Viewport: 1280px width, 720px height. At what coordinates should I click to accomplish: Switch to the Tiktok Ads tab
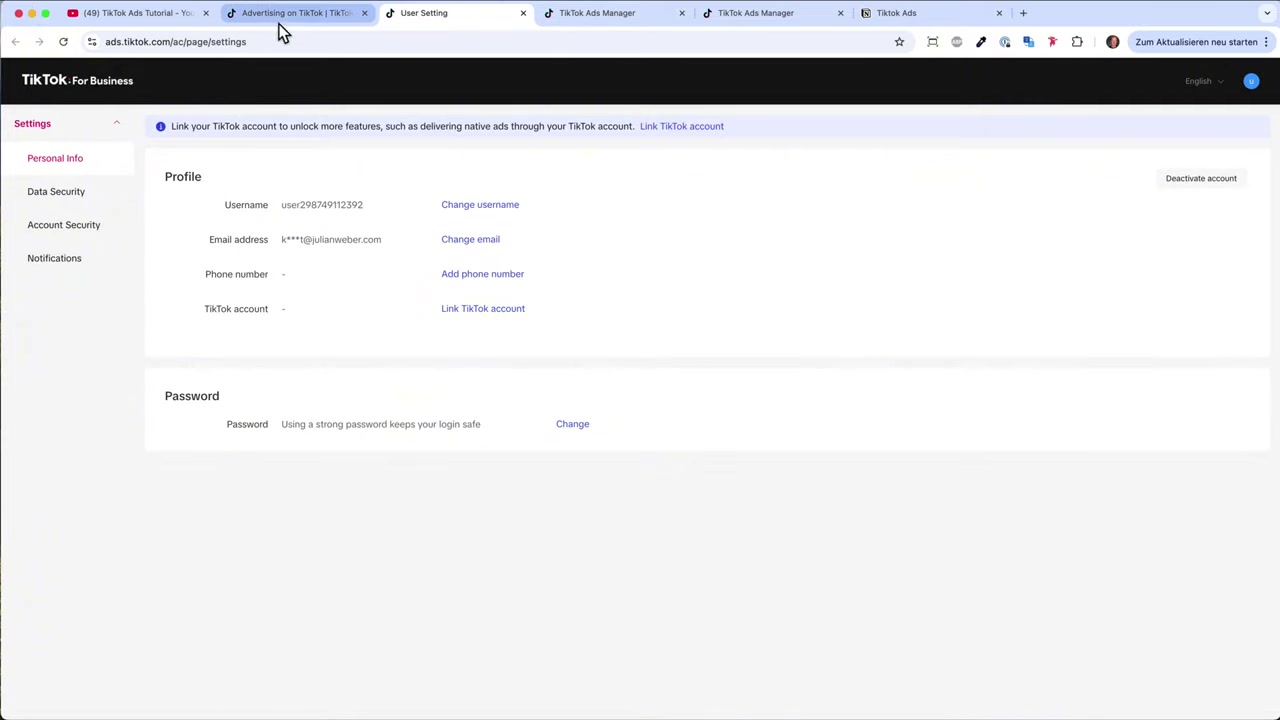click(930, 13)
